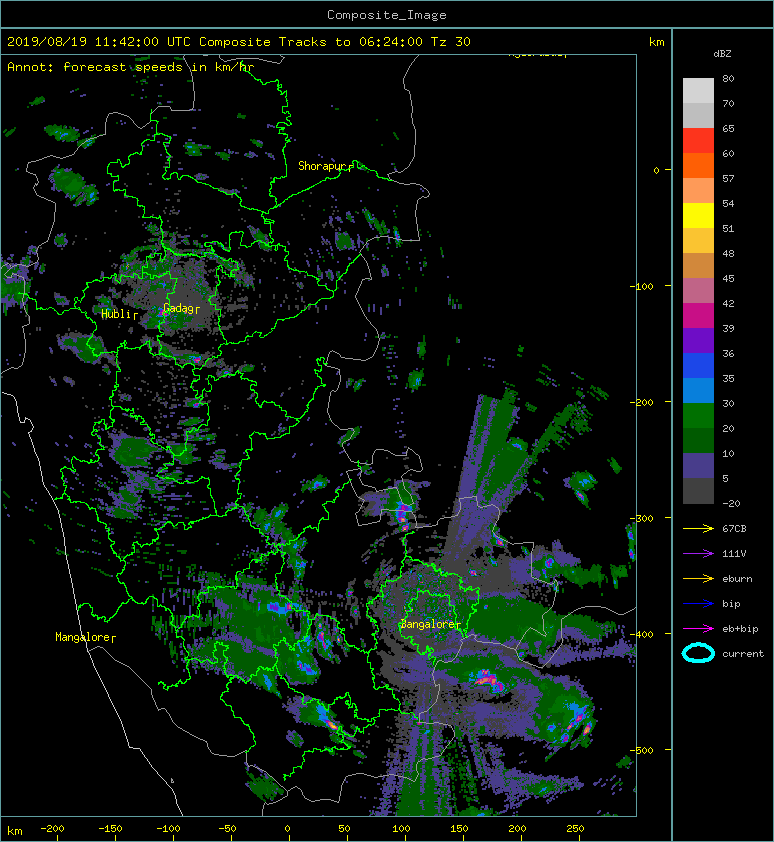Viewport: 774px width, 842px height.
Task: Click the 0 tick on right vertical axis
Action: point(656,170)
